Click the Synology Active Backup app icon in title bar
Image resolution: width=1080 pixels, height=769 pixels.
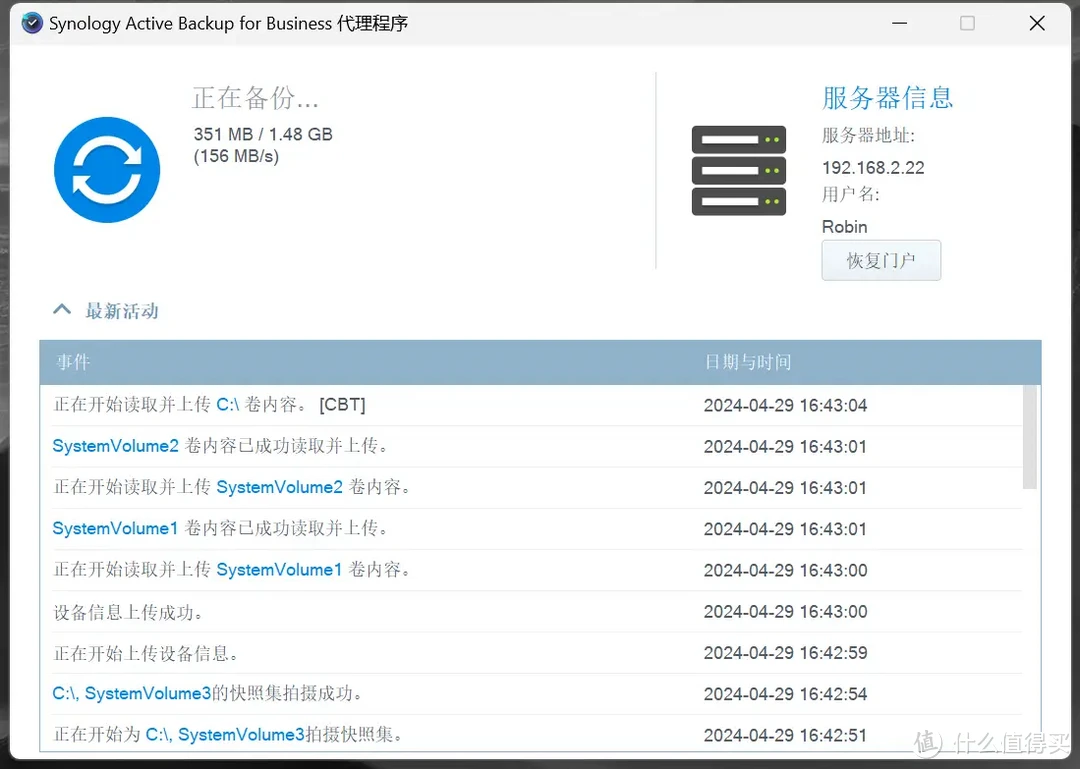click(32, 23)
